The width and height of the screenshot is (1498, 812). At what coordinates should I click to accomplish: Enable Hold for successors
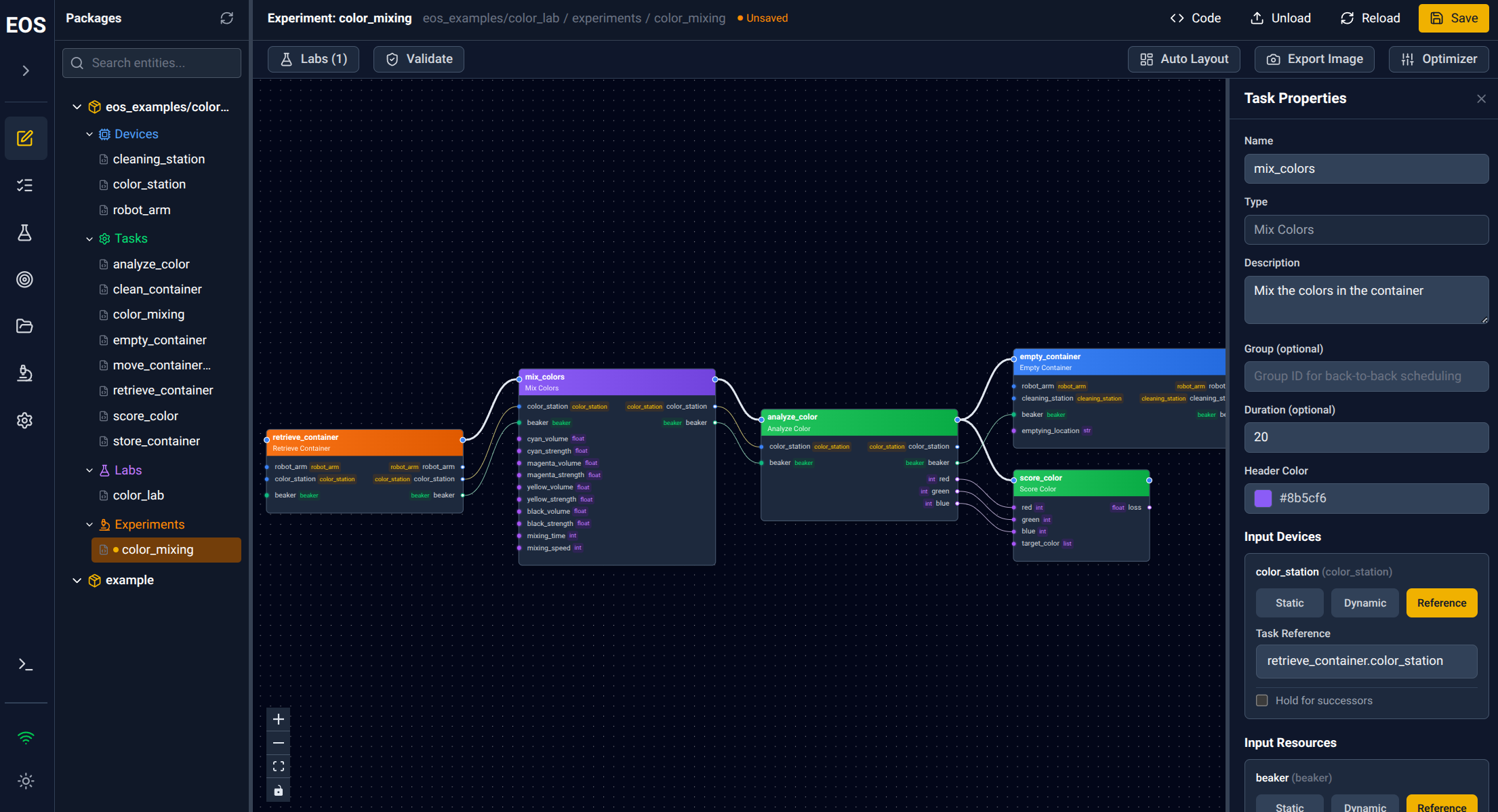[x=1262, y=700]
